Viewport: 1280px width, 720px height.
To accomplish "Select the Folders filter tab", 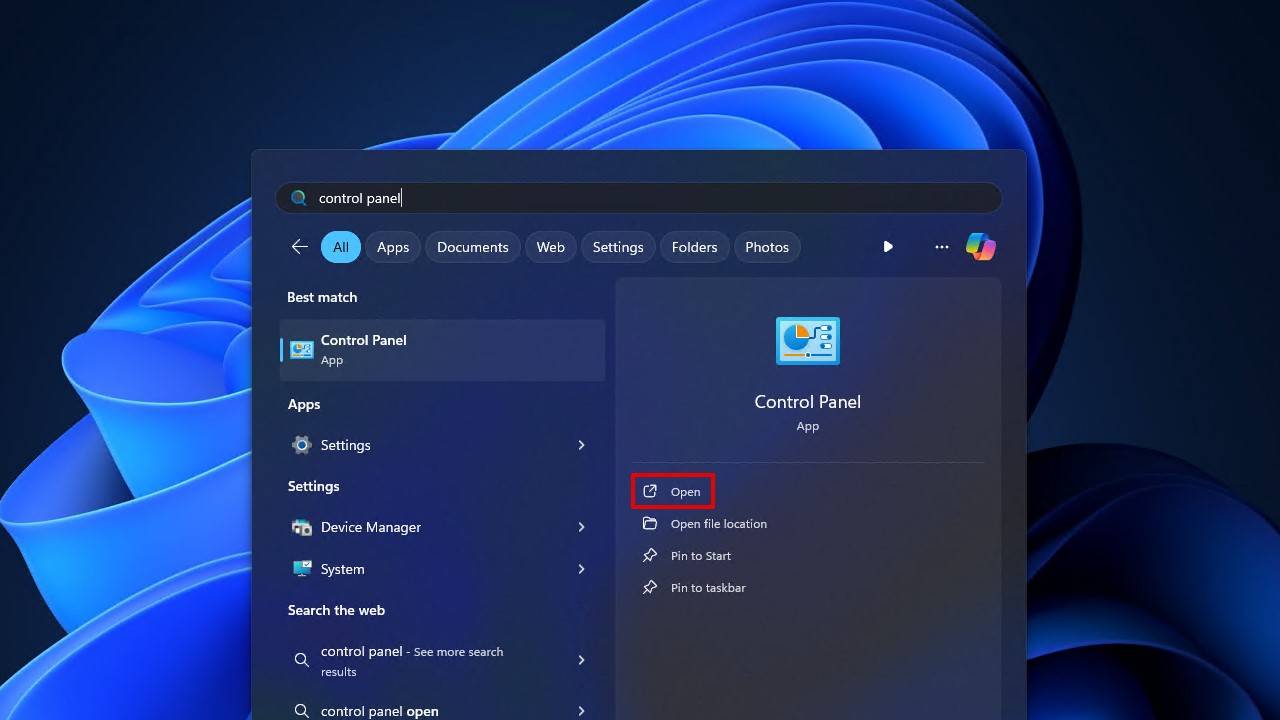I will pos(694,247).
